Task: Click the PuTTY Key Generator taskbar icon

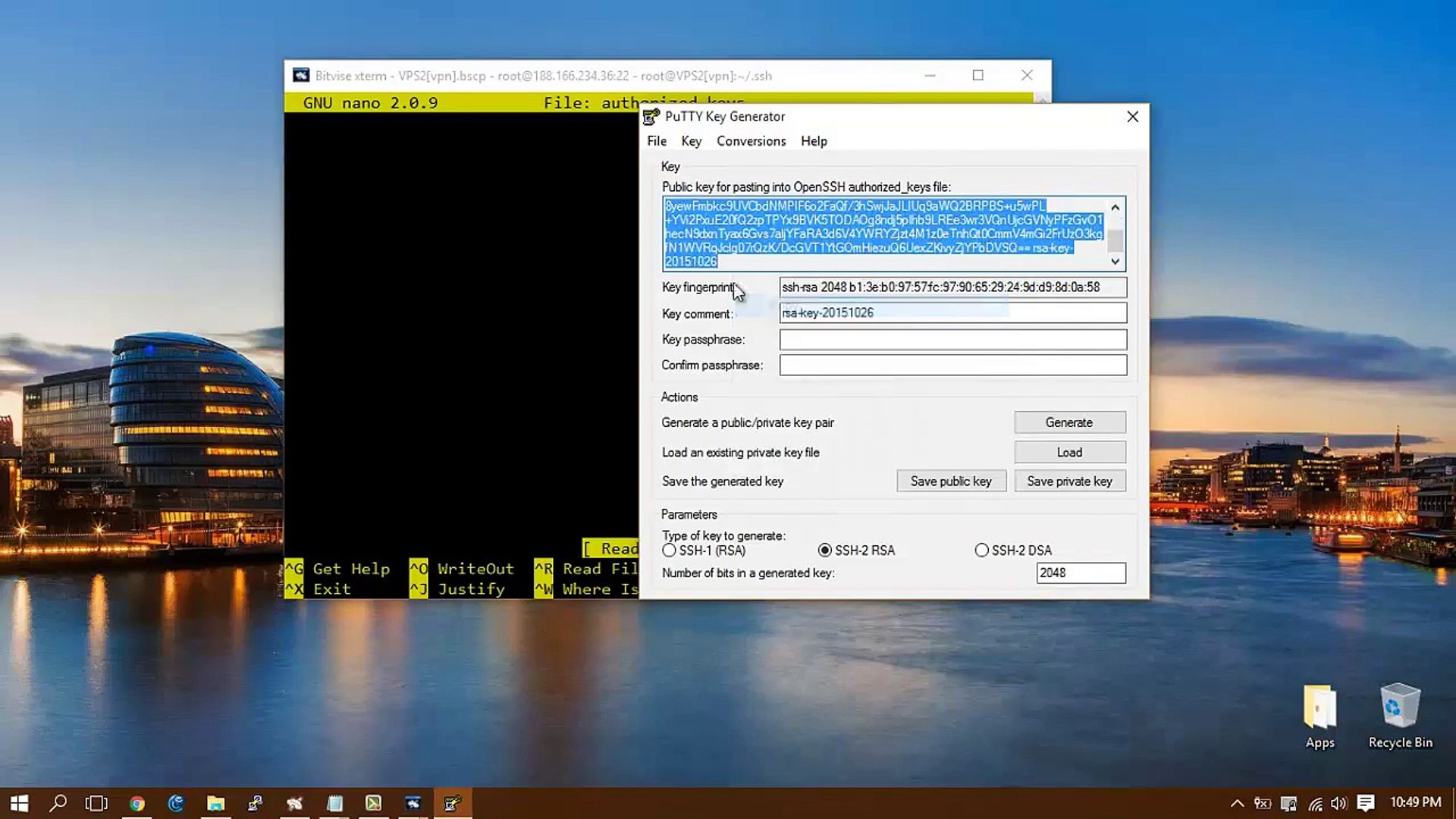Action: click(x=453, y=802)
